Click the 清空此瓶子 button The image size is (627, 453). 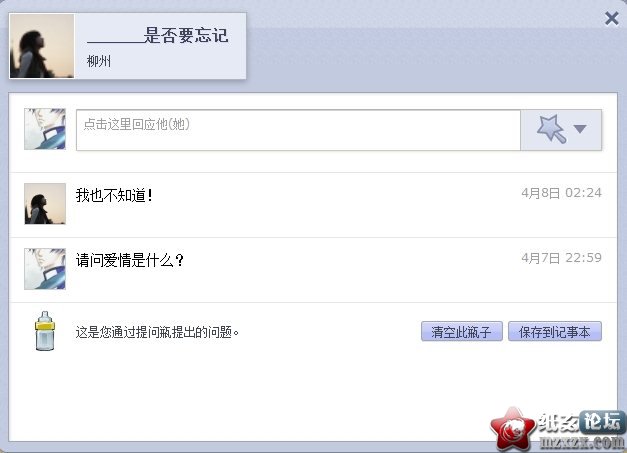point(461,331)
